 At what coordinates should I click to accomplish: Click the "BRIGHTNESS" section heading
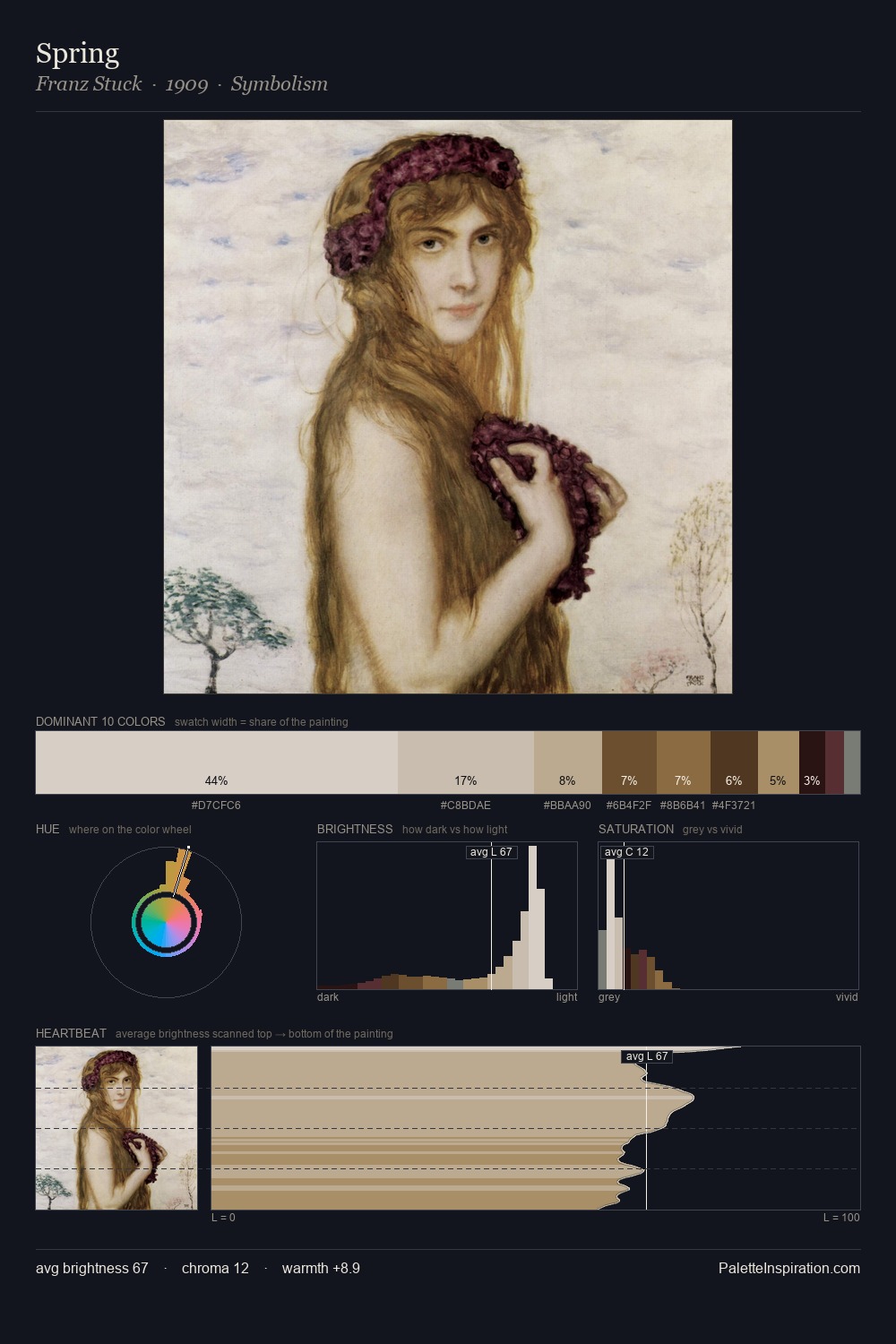coord(355,829)
